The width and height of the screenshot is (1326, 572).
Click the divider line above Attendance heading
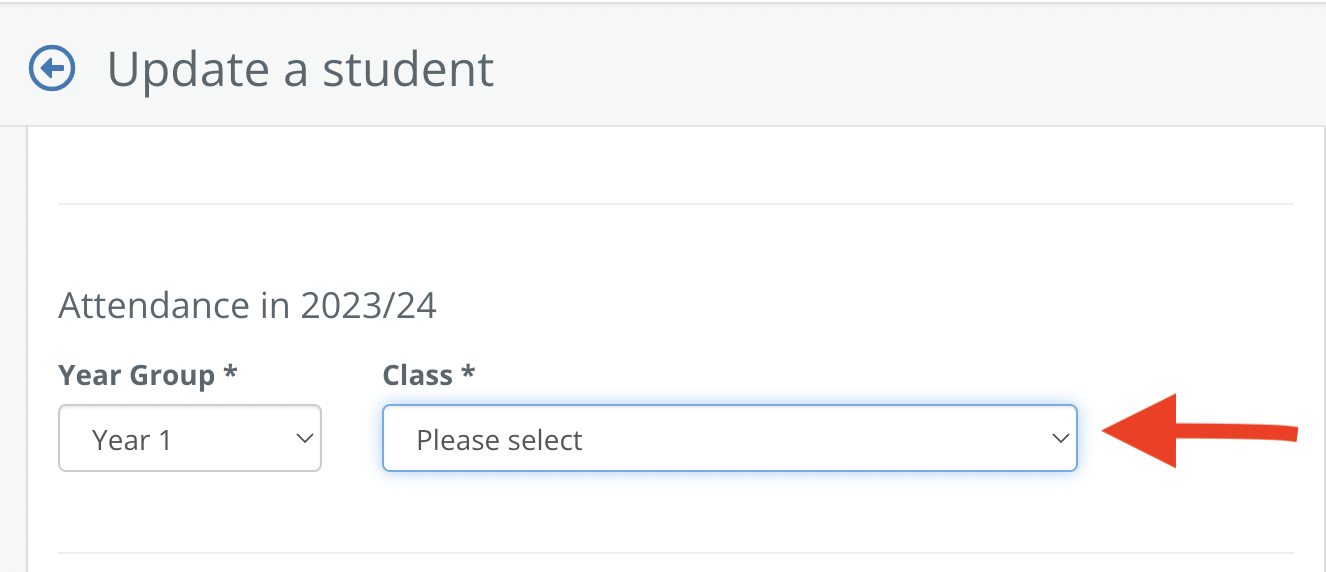coord(676,204)
